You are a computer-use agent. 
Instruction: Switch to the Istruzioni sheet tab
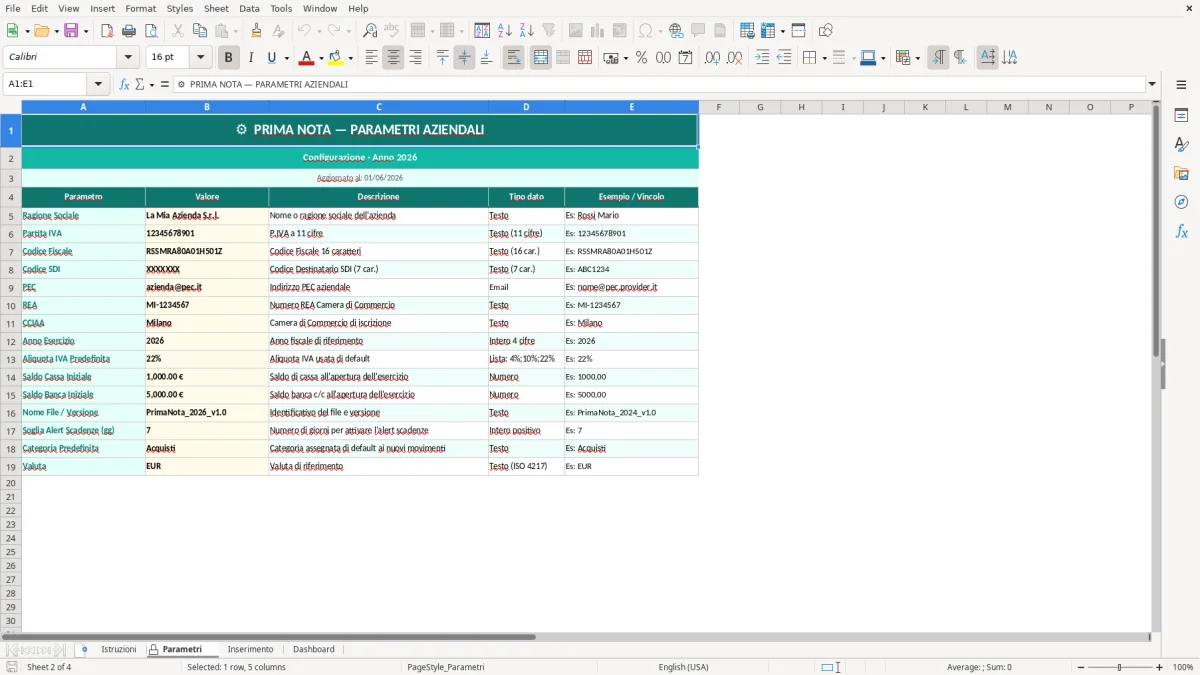click(x=119, y=649)
